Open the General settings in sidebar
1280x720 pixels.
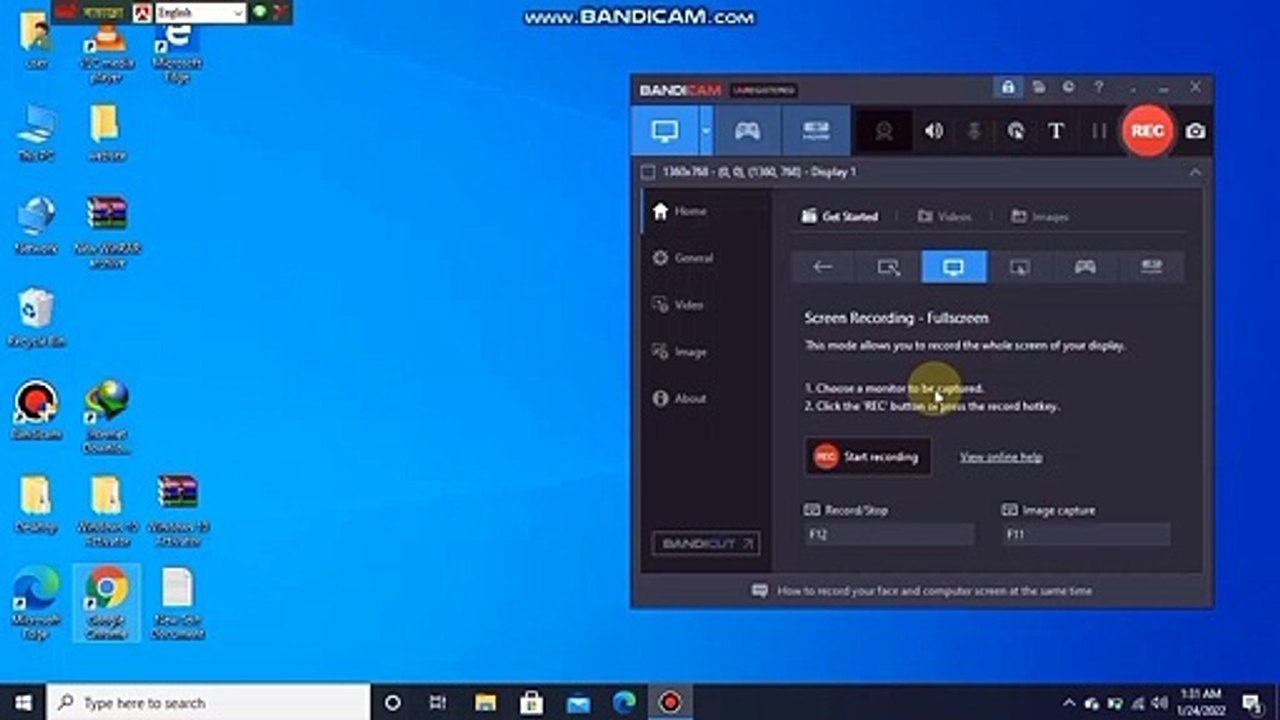click(x=704, y=258)
